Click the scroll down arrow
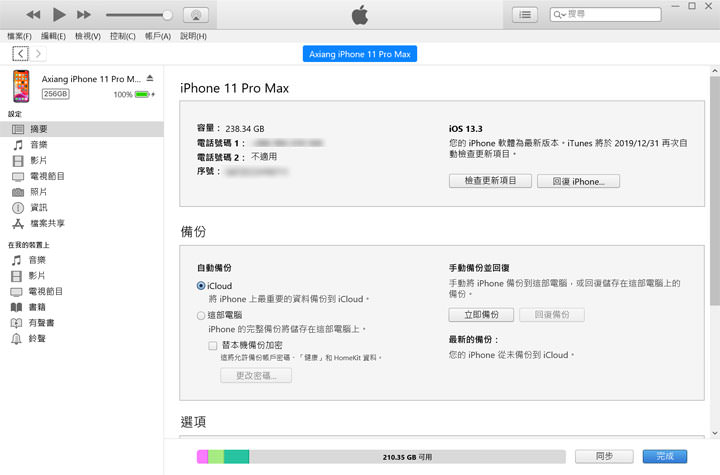Image resolution: width=720 pixels, height=475 pixels. [x=714, y=433]
